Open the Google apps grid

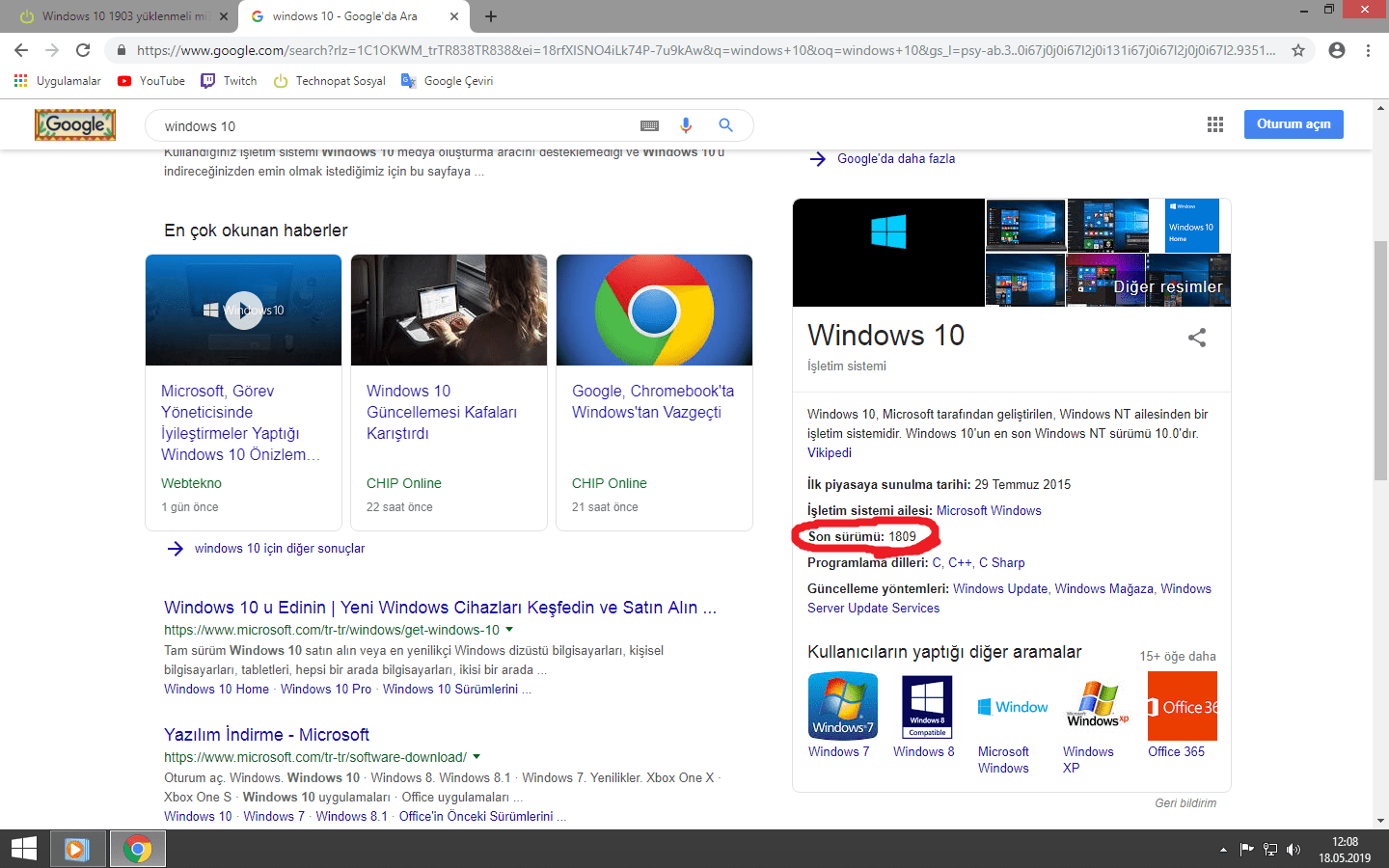tap(1215, 124)
